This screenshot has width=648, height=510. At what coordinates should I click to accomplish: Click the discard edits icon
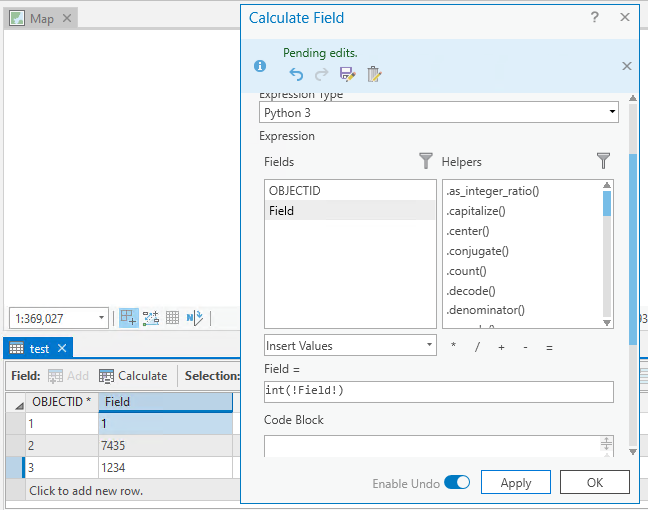(x=374, y=73)
